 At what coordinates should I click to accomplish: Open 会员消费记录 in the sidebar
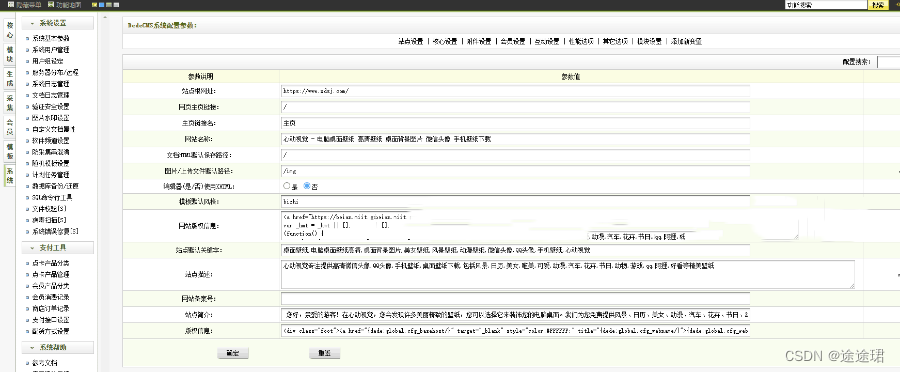(51, 297)
